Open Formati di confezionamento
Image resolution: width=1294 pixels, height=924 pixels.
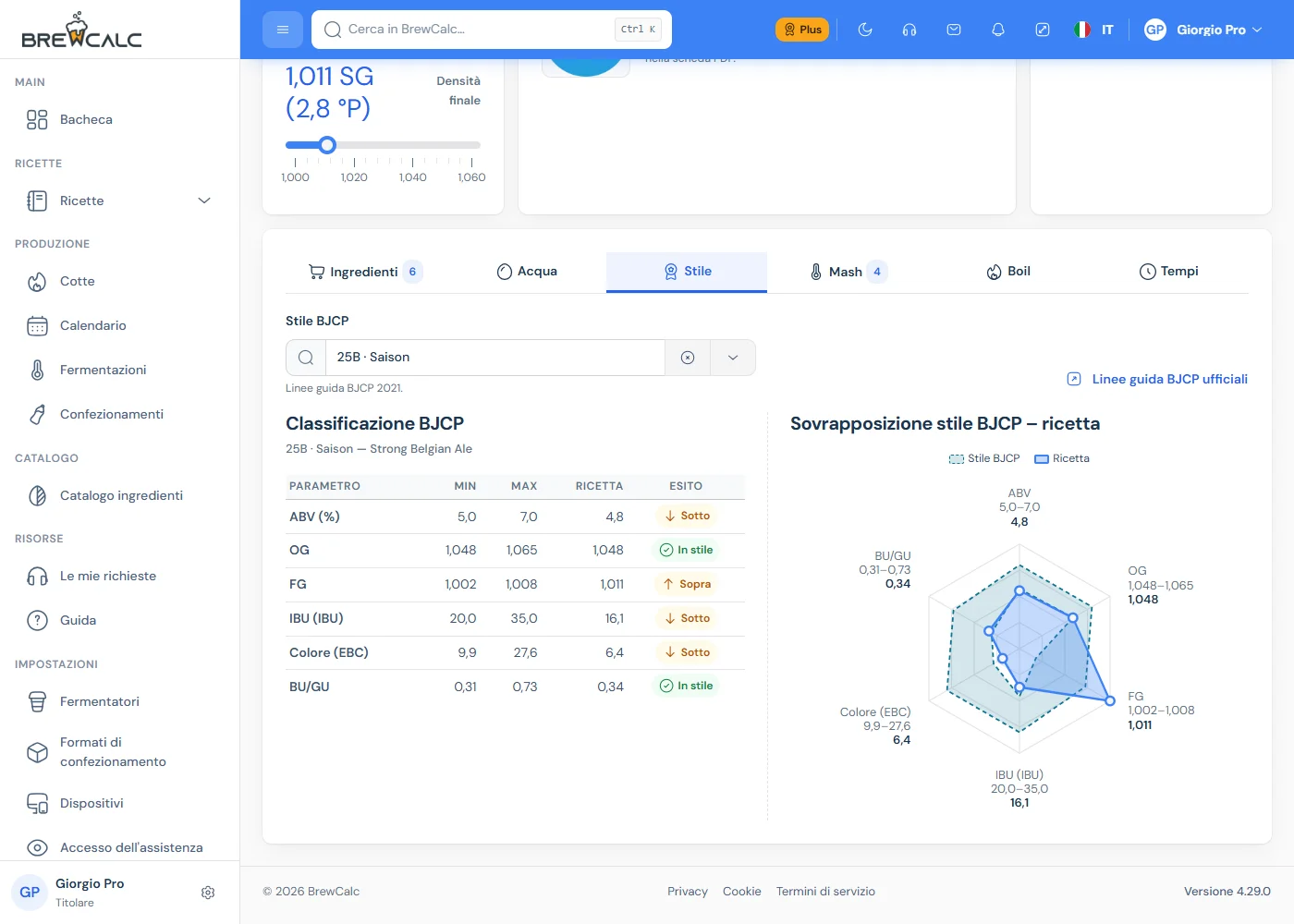click(x=120, y=752)
